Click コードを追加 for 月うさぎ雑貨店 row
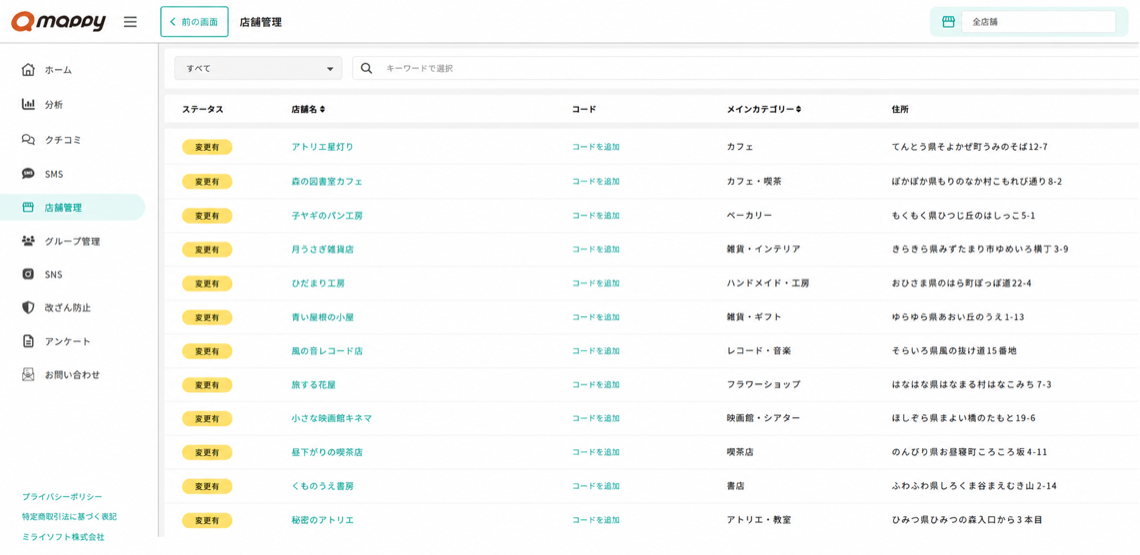1140x555 pixels. [x=595, y=249]
